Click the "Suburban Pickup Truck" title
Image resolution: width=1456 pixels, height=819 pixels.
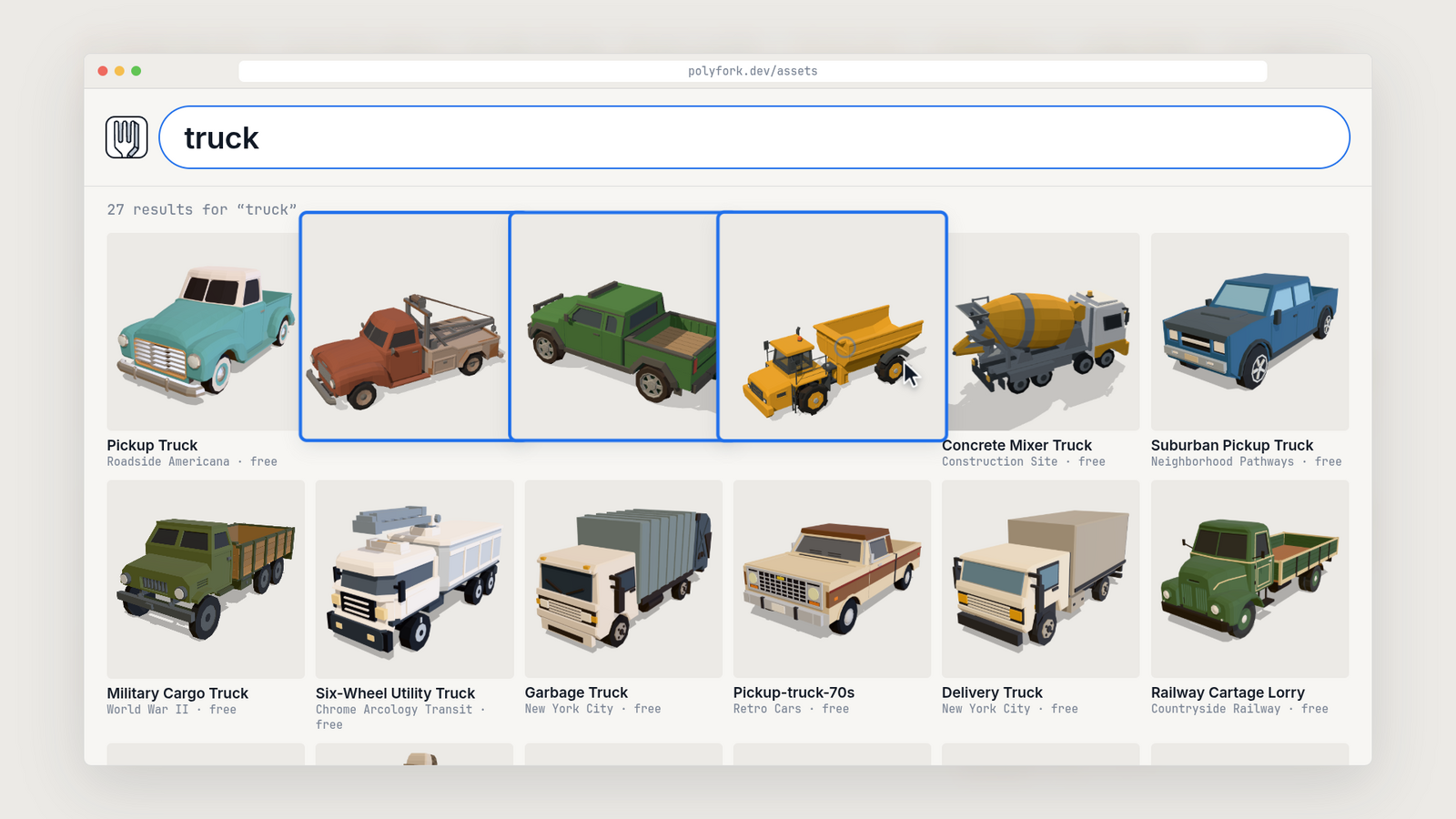point(1232,445)
